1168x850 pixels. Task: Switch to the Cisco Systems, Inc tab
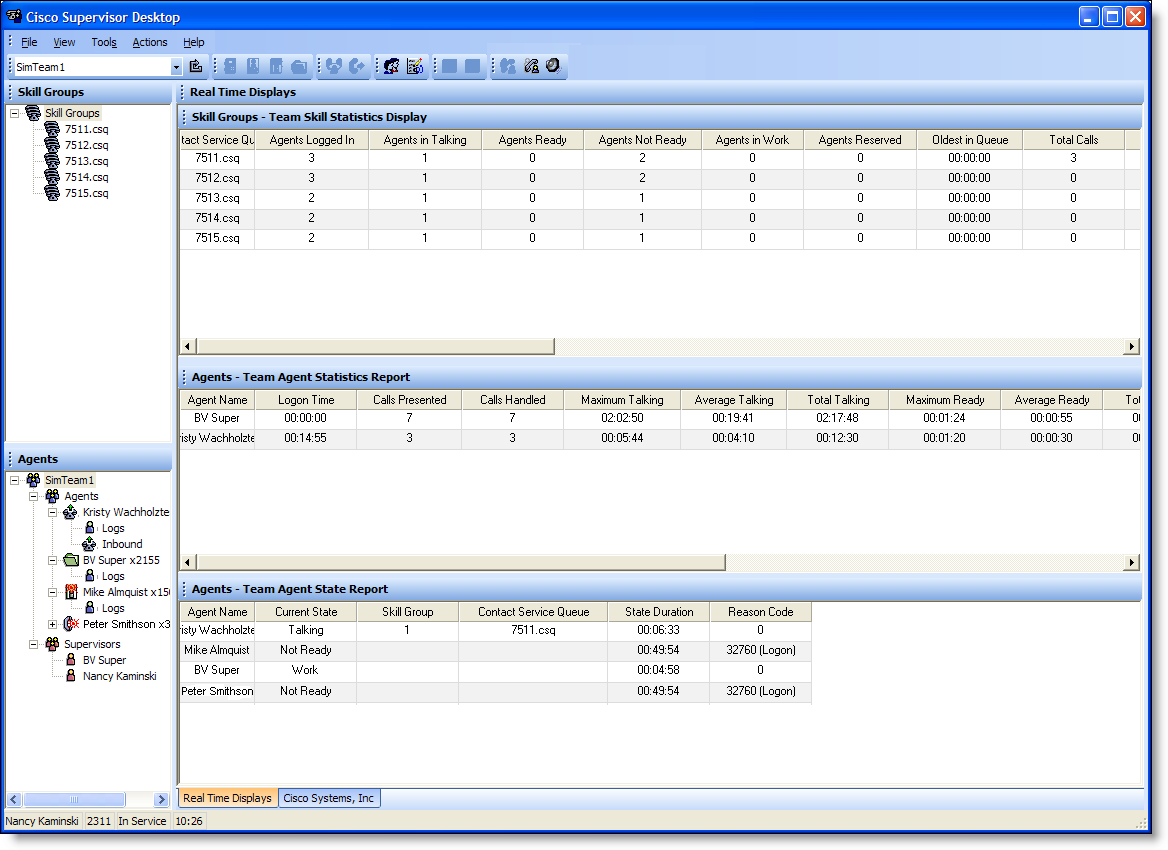[x=328, y=798]
